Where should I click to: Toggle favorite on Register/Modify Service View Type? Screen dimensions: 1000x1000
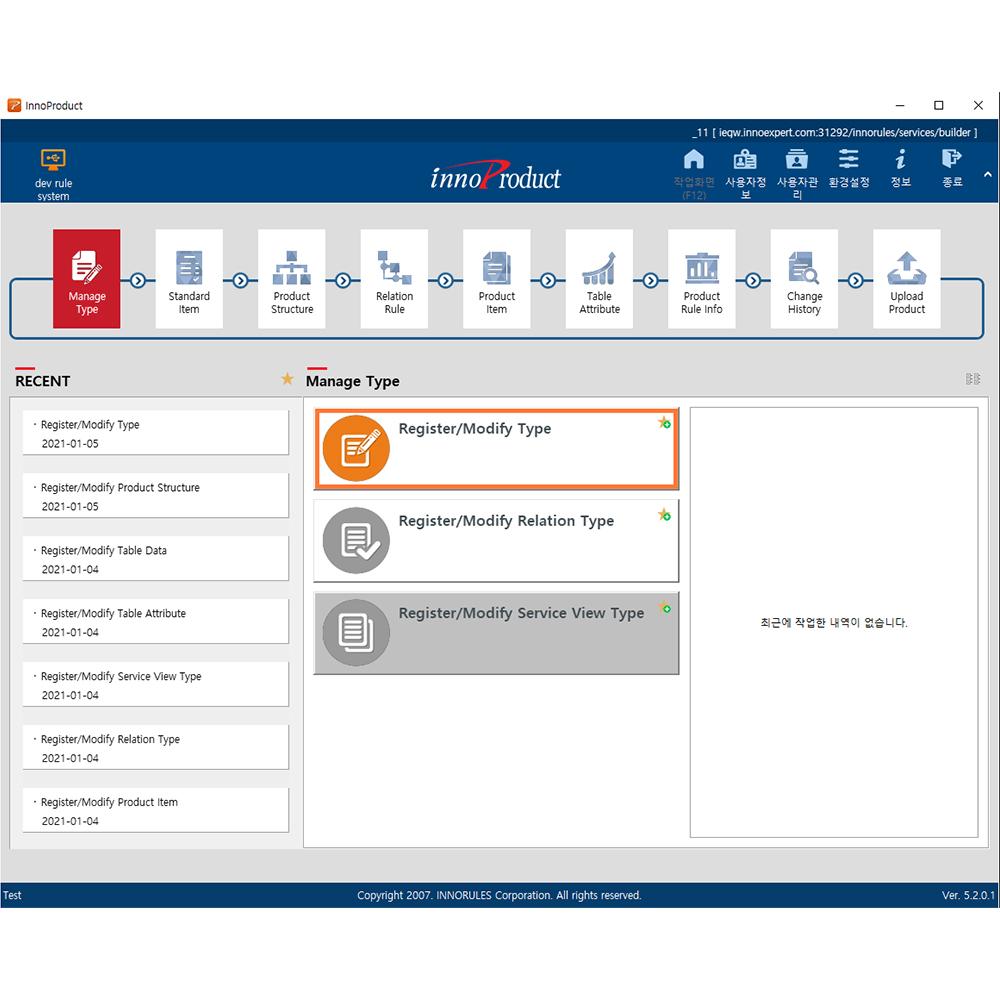664,607
